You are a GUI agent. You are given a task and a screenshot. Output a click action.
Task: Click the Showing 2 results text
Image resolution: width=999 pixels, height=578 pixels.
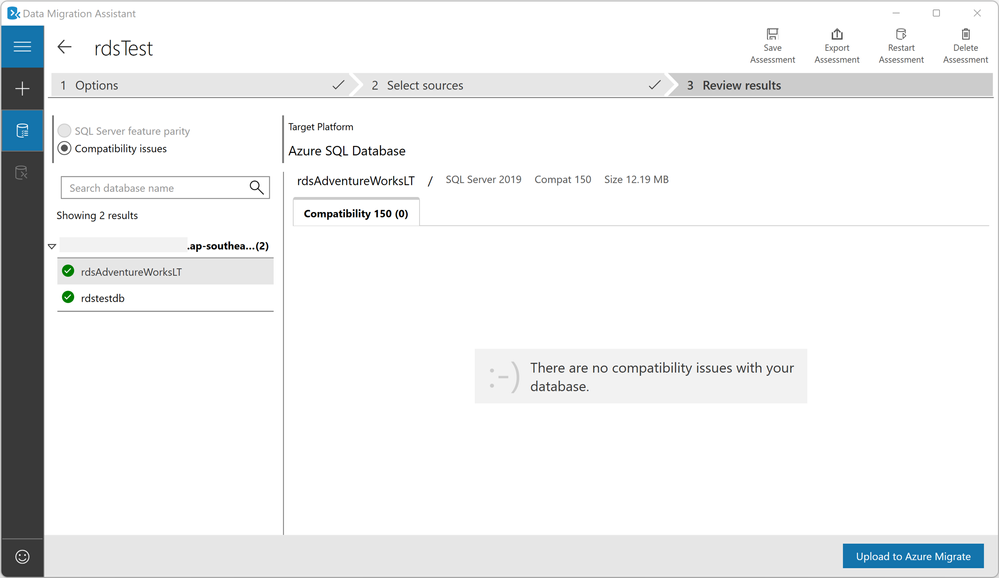click(x=97, y=215)
